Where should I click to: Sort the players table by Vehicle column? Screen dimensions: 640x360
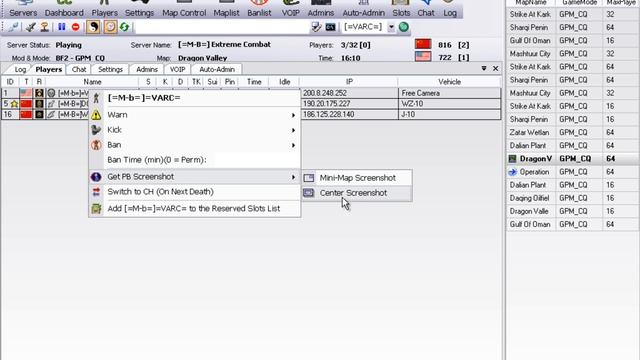[x=449, y=82]
